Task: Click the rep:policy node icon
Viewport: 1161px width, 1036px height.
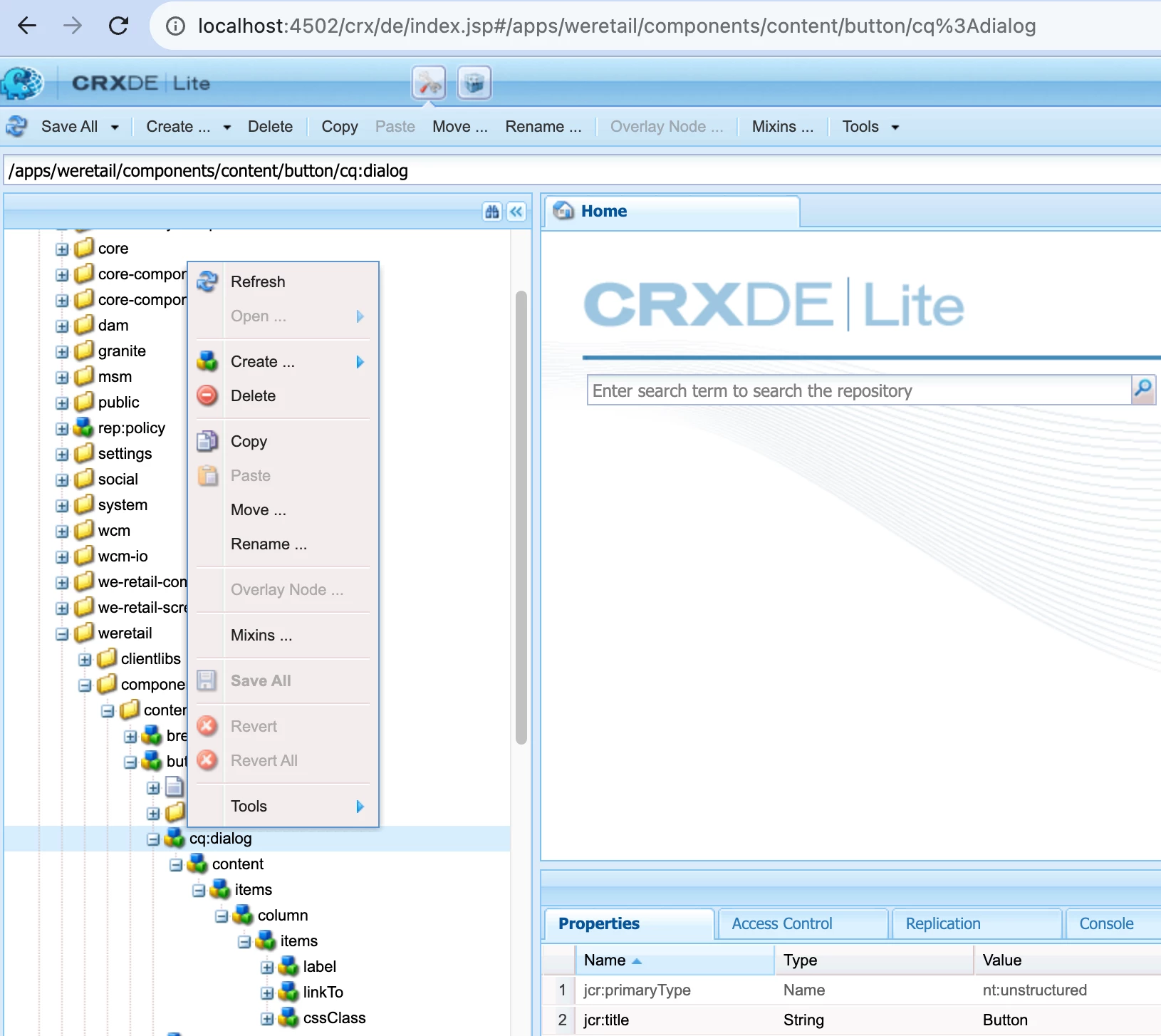Action: 84,428
